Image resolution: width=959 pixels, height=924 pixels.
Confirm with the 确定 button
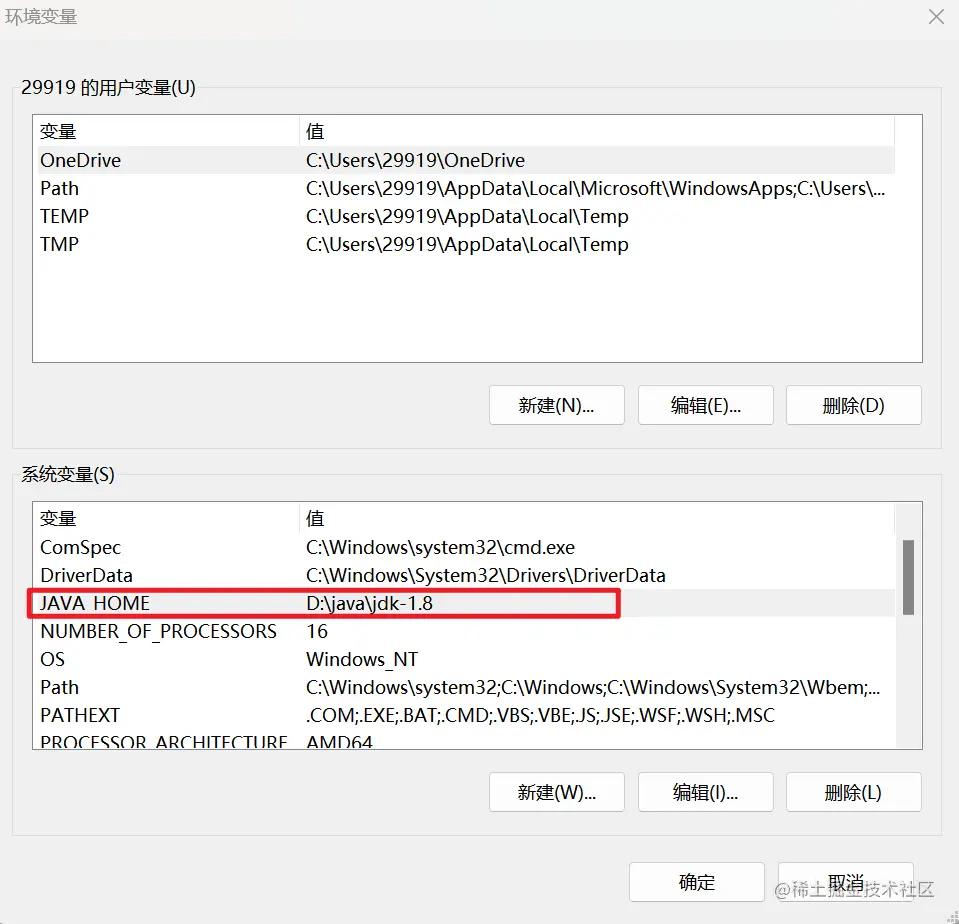tap(697, 882)
